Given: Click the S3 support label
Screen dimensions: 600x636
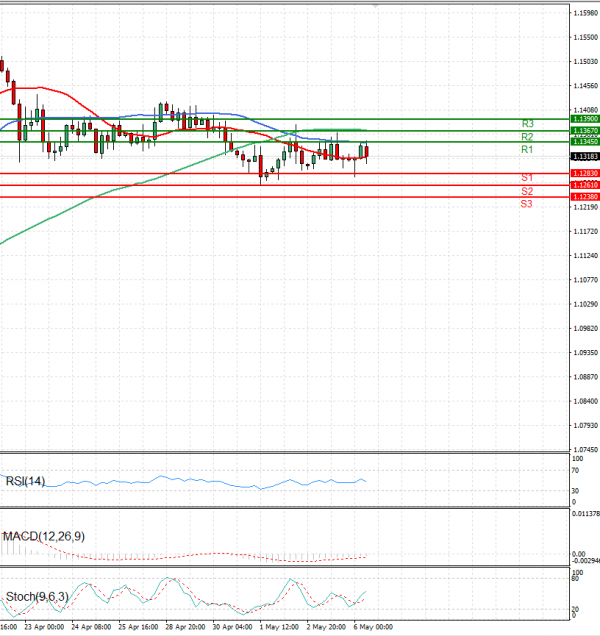Looking at the screenshot, I should point(527,204).
